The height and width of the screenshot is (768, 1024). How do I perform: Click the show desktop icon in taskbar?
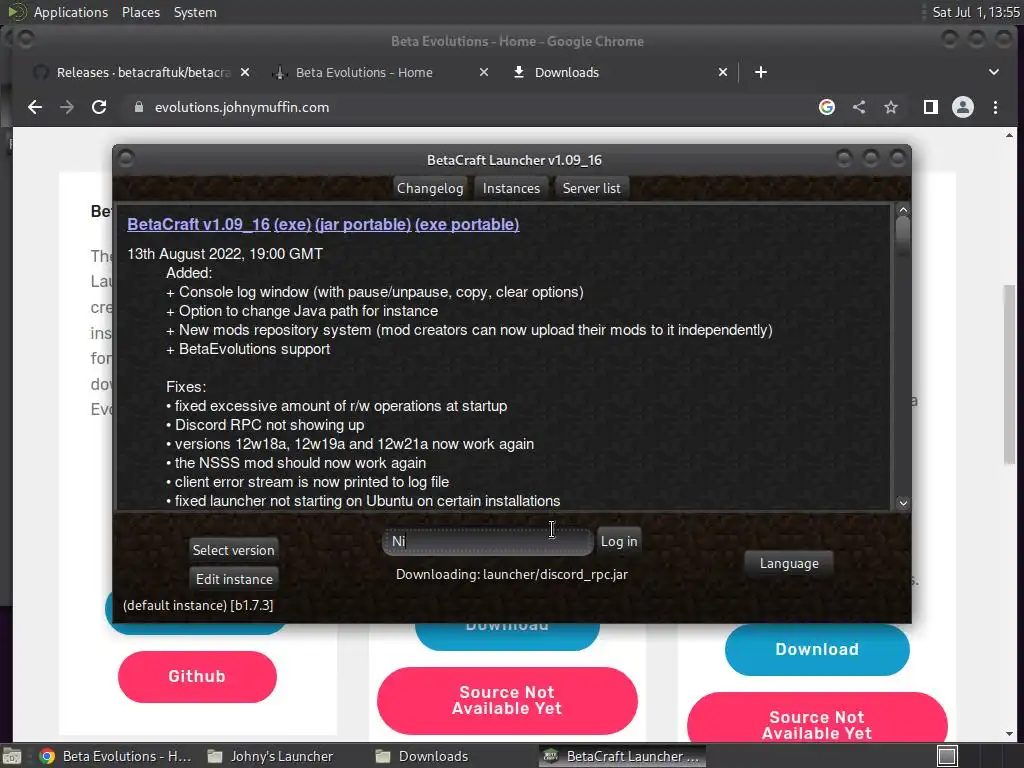[x=12, y=756]
